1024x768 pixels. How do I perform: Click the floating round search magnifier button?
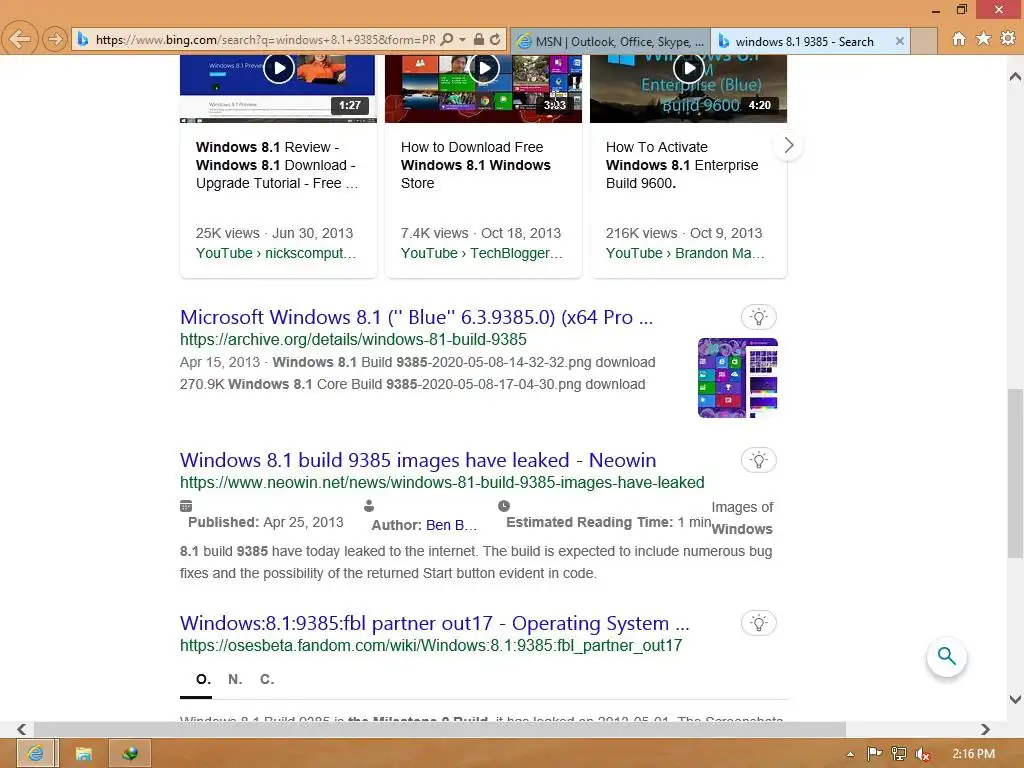coord(946,656)
